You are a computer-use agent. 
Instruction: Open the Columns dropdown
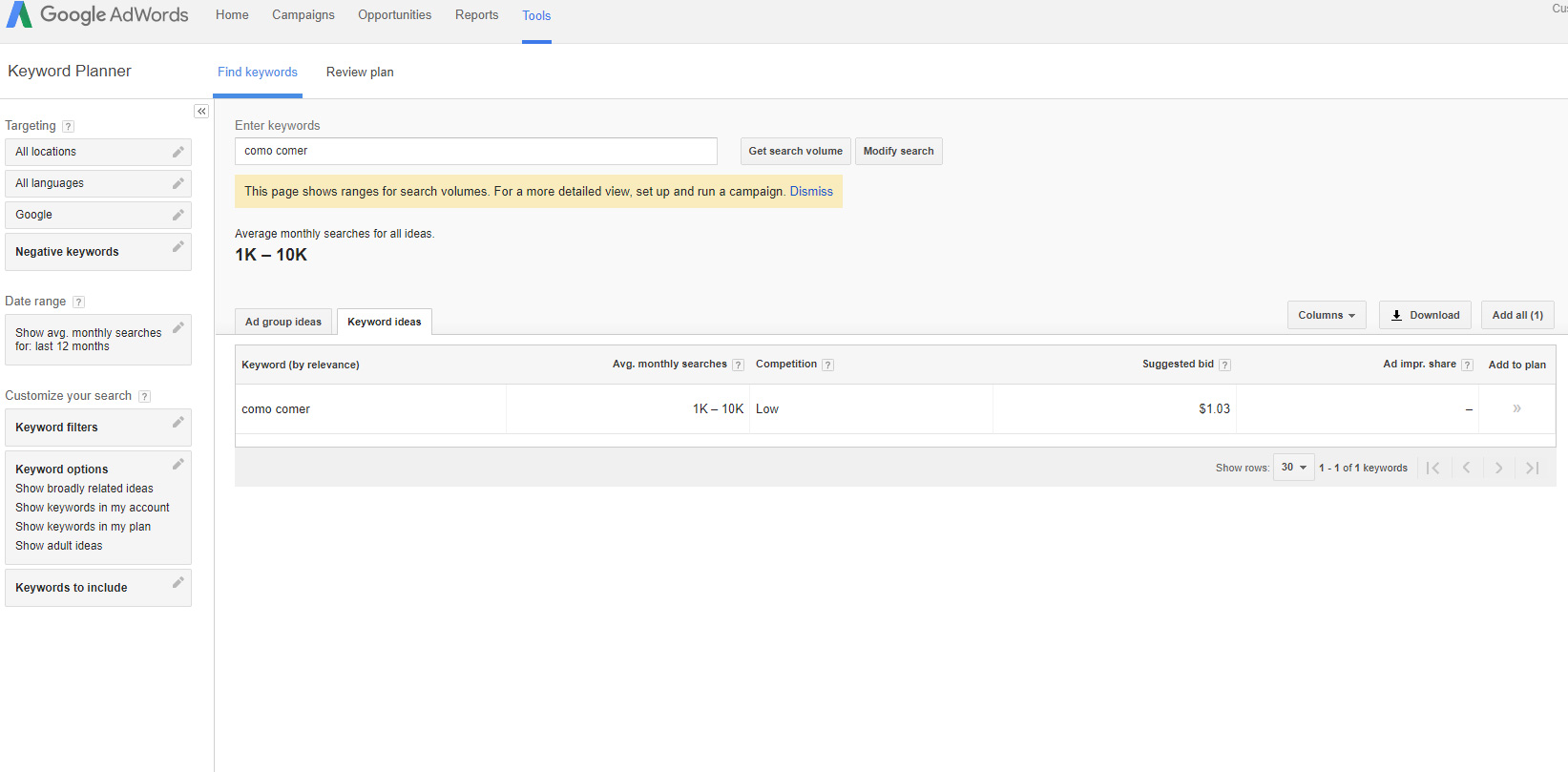pos(1327,315)
